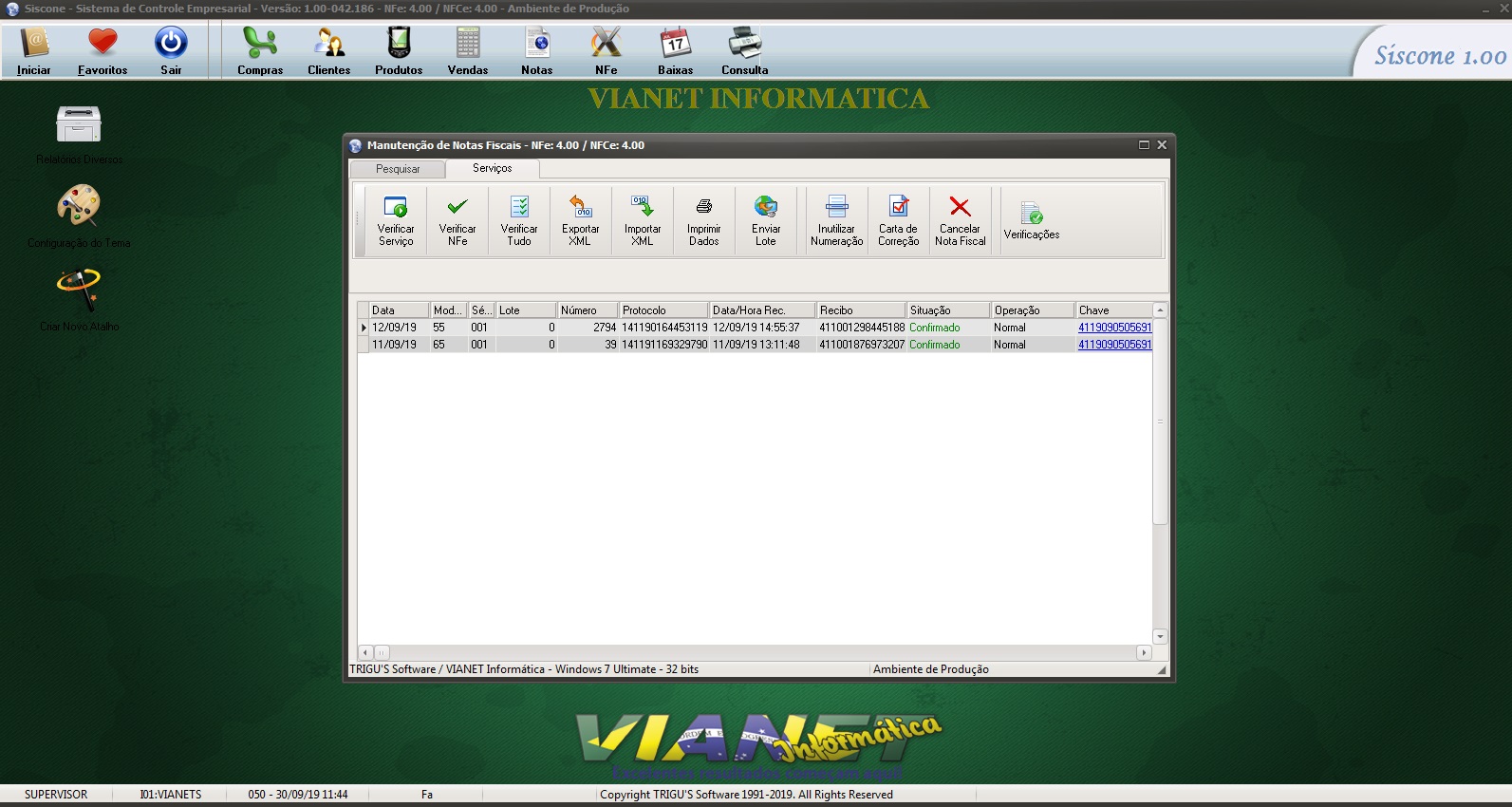Sort by the Número column header
The width and height of the screenshot is (1512, 807).
click(x=588, y=310)
